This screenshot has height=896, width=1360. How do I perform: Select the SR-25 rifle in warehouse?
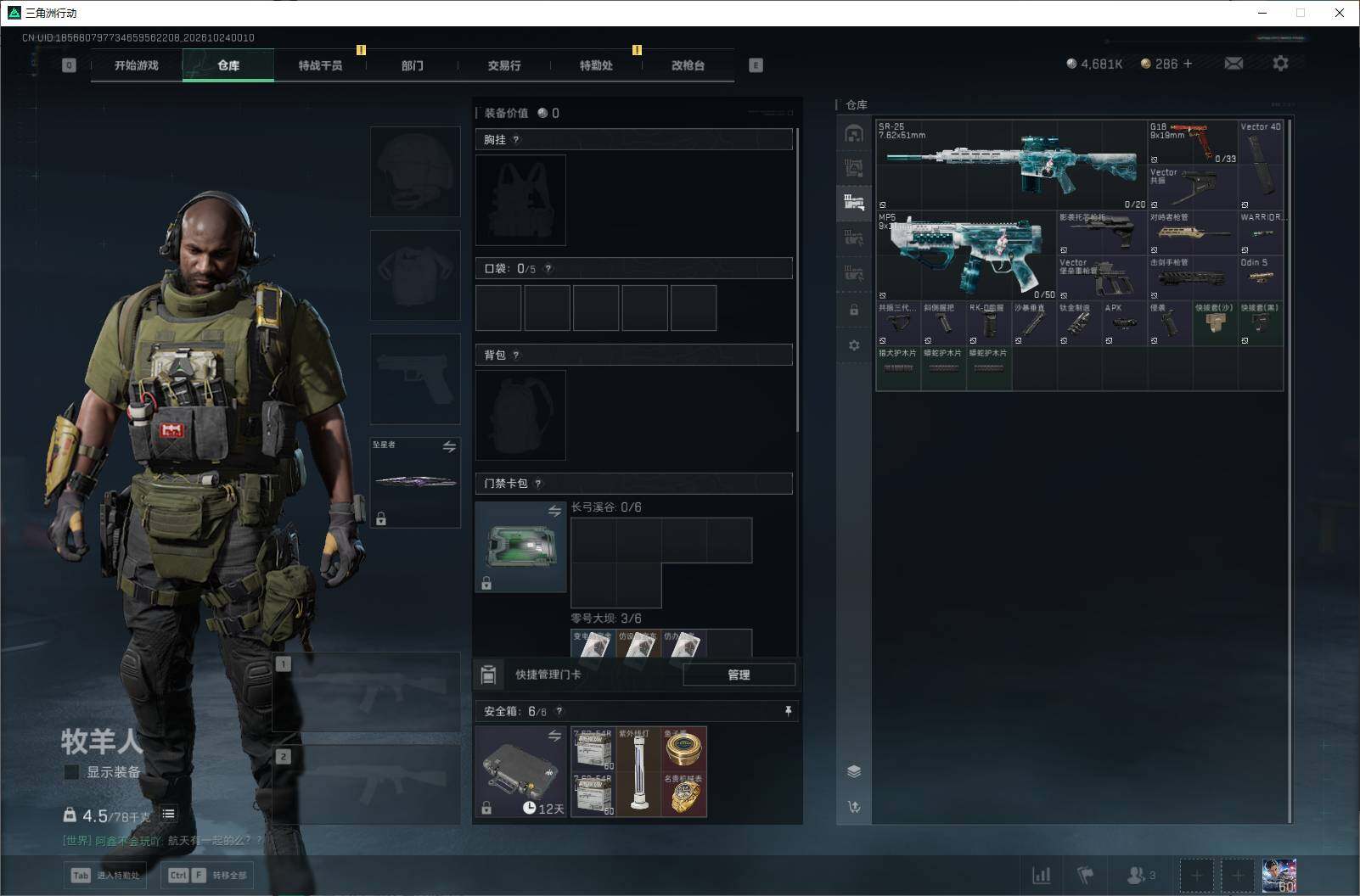[1011, 165]
